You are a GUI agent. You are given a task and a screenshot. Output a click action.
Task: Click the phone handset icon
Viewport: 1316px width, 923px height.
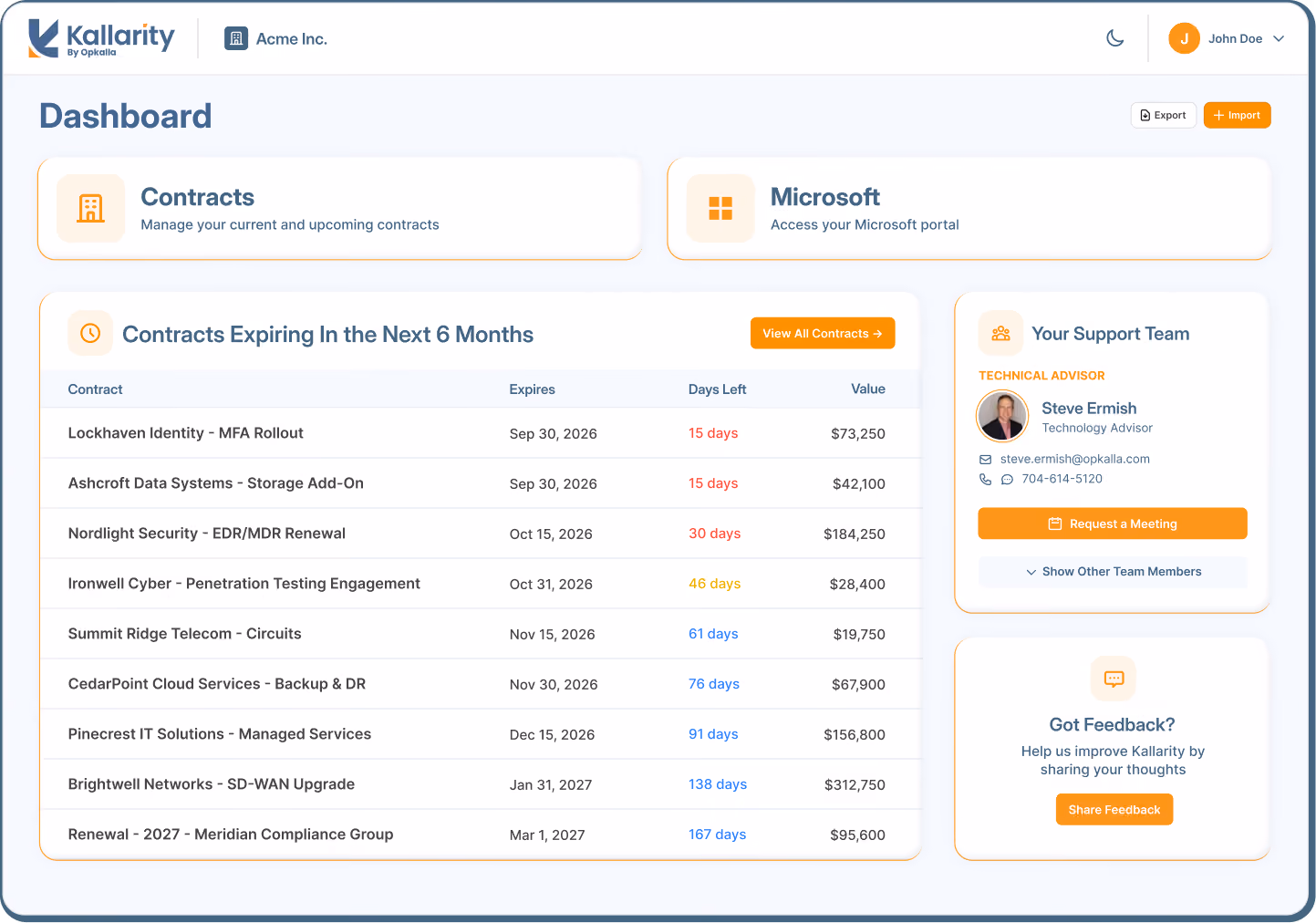[x=985, y=479]
